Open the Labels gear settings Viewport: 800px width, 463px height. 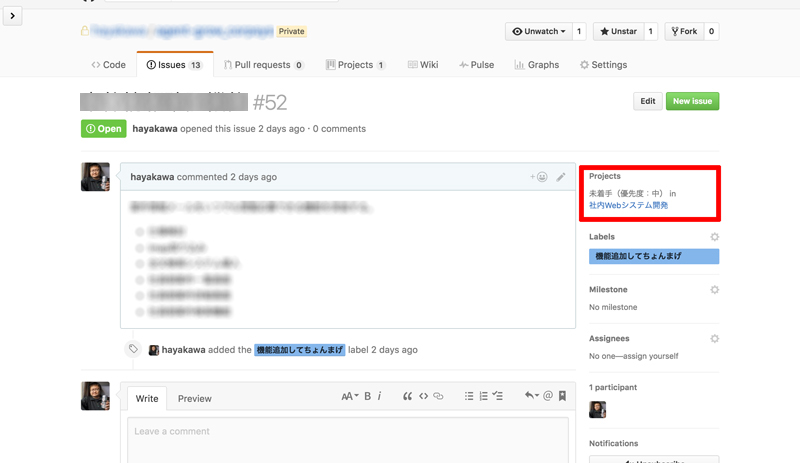click(714, 237)
